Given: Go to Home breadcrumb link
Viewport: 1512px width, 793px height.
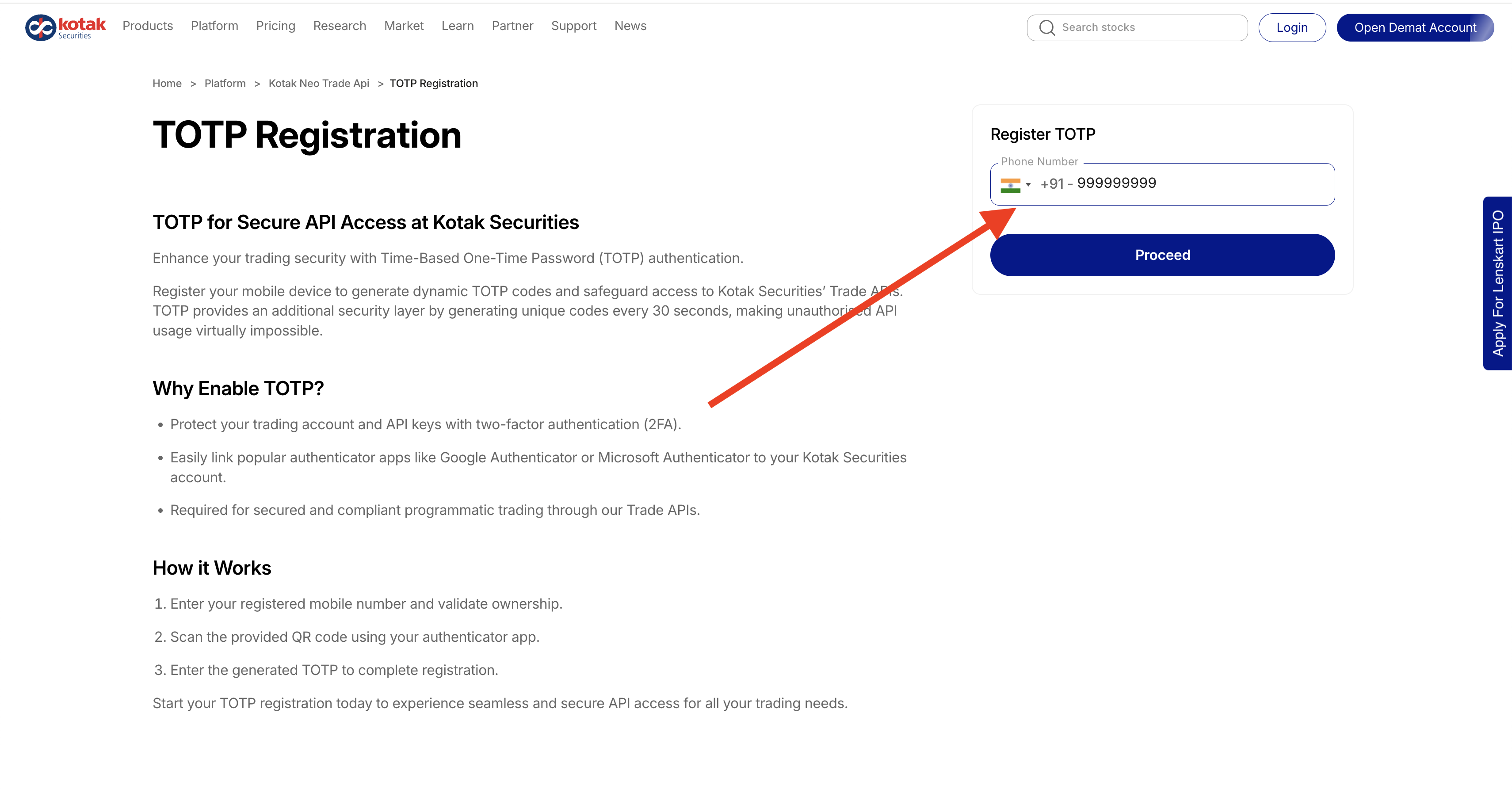Looking at the screenshot, I should click(167, 84).
